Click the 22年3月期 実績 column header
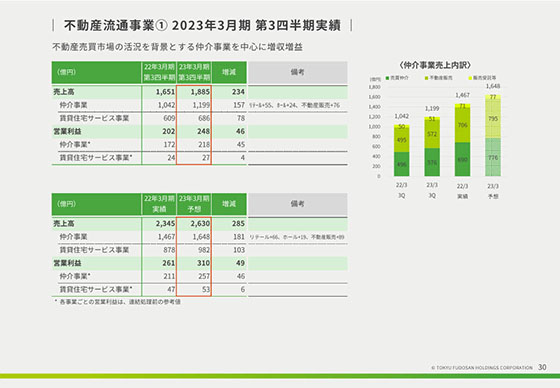Screen dimensions: 560x388 click(159, 204)
